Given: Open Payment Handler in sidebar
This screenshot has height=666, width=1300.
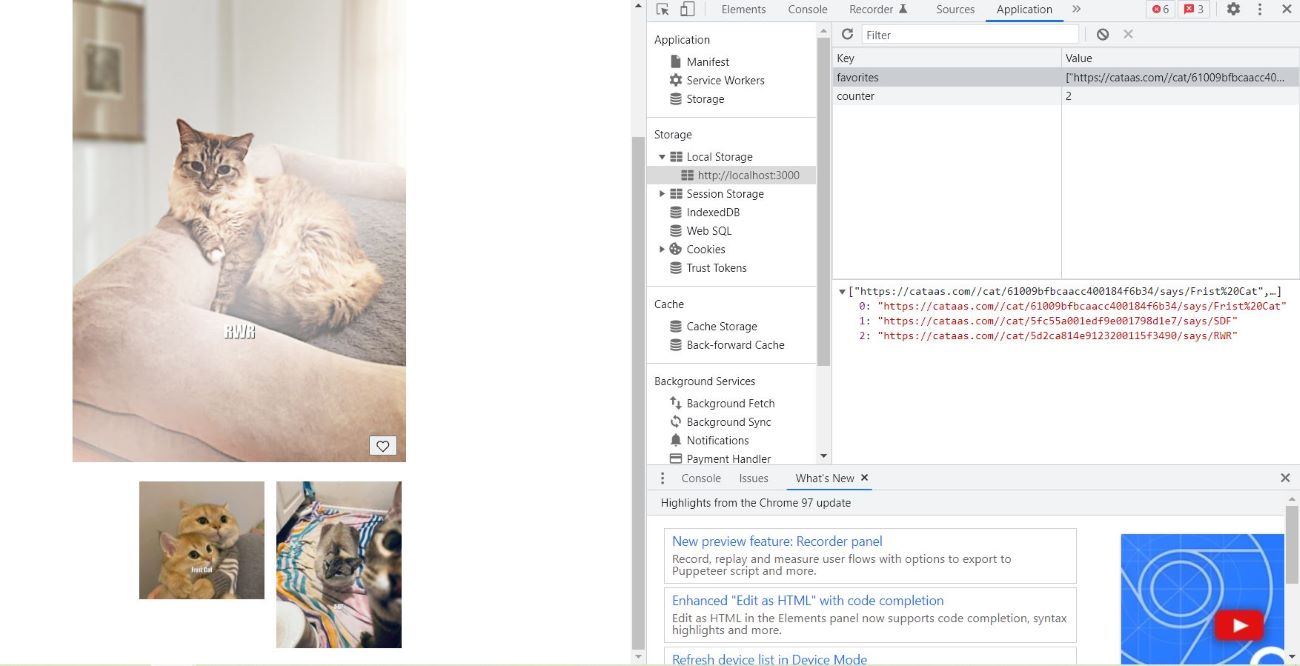Looking at the screenshot, I should (x=728, y=459).
